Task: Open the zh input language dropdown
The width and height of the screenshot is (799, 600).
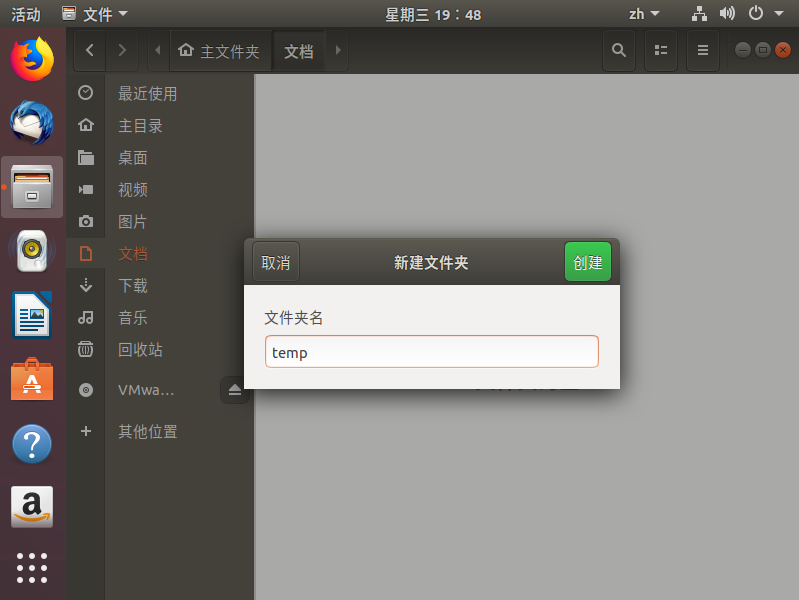Action: click(x=644, y=14)
